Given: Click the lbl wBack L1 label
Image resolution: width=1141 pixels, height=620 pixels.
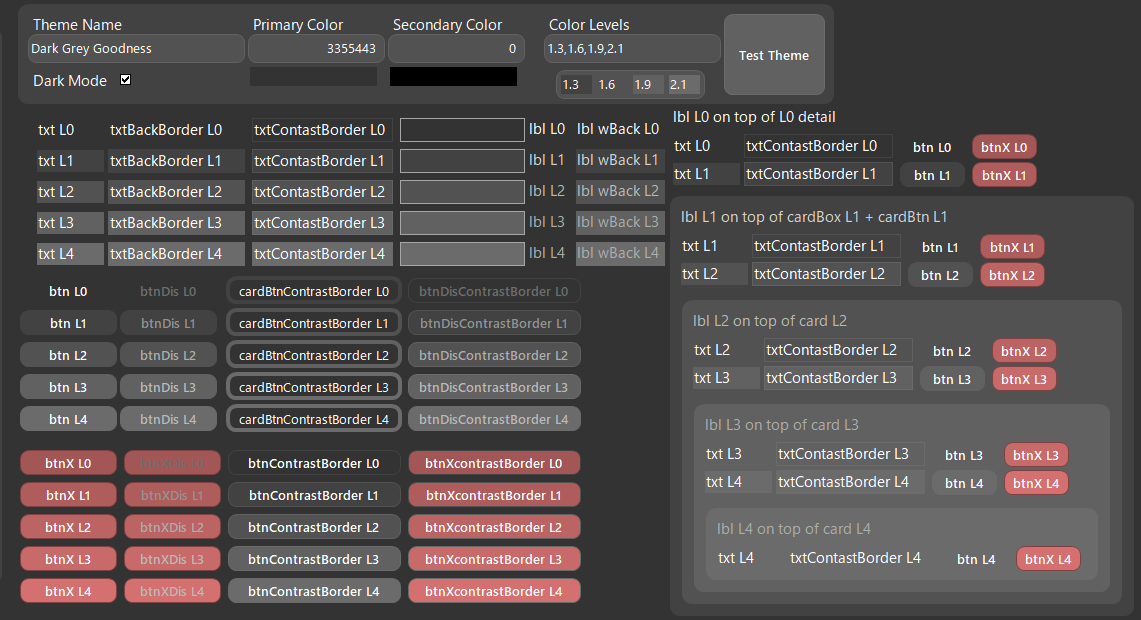Looking at the screenshot, I should point(618,160).
